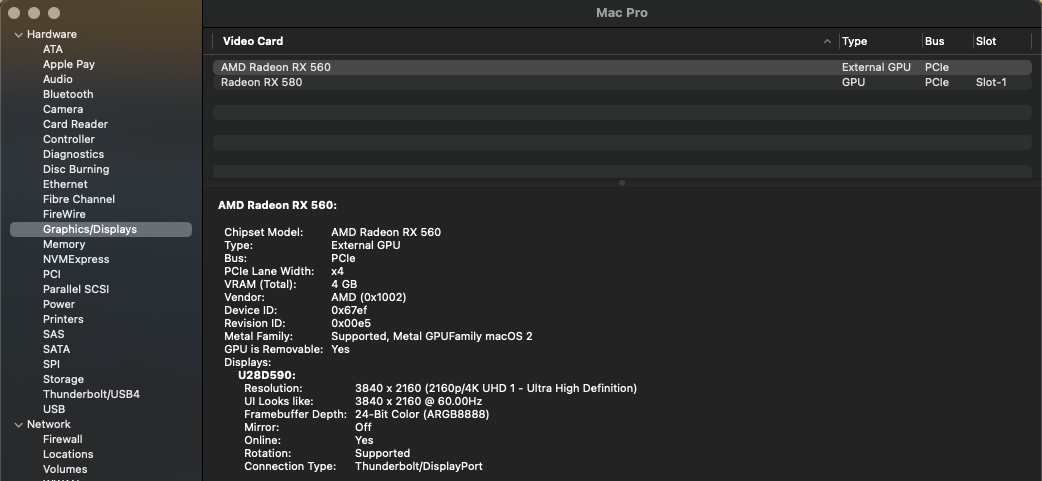The image size is (1042, 481).
Task: Select Controller in the sidebar
Action: coord(68,140)
